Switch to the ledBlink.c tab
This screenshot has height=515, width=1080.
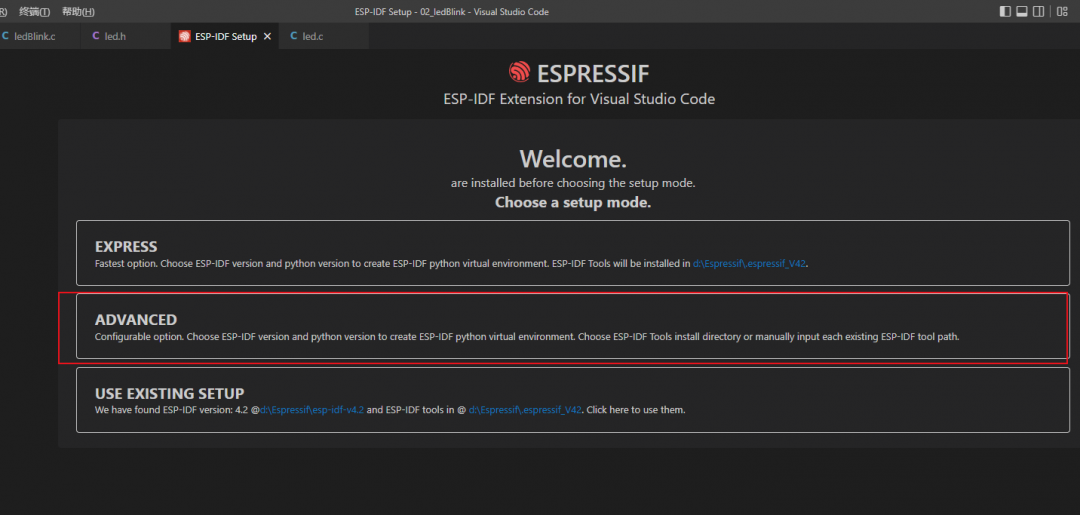pyautogui.click(x=36, y=36)
